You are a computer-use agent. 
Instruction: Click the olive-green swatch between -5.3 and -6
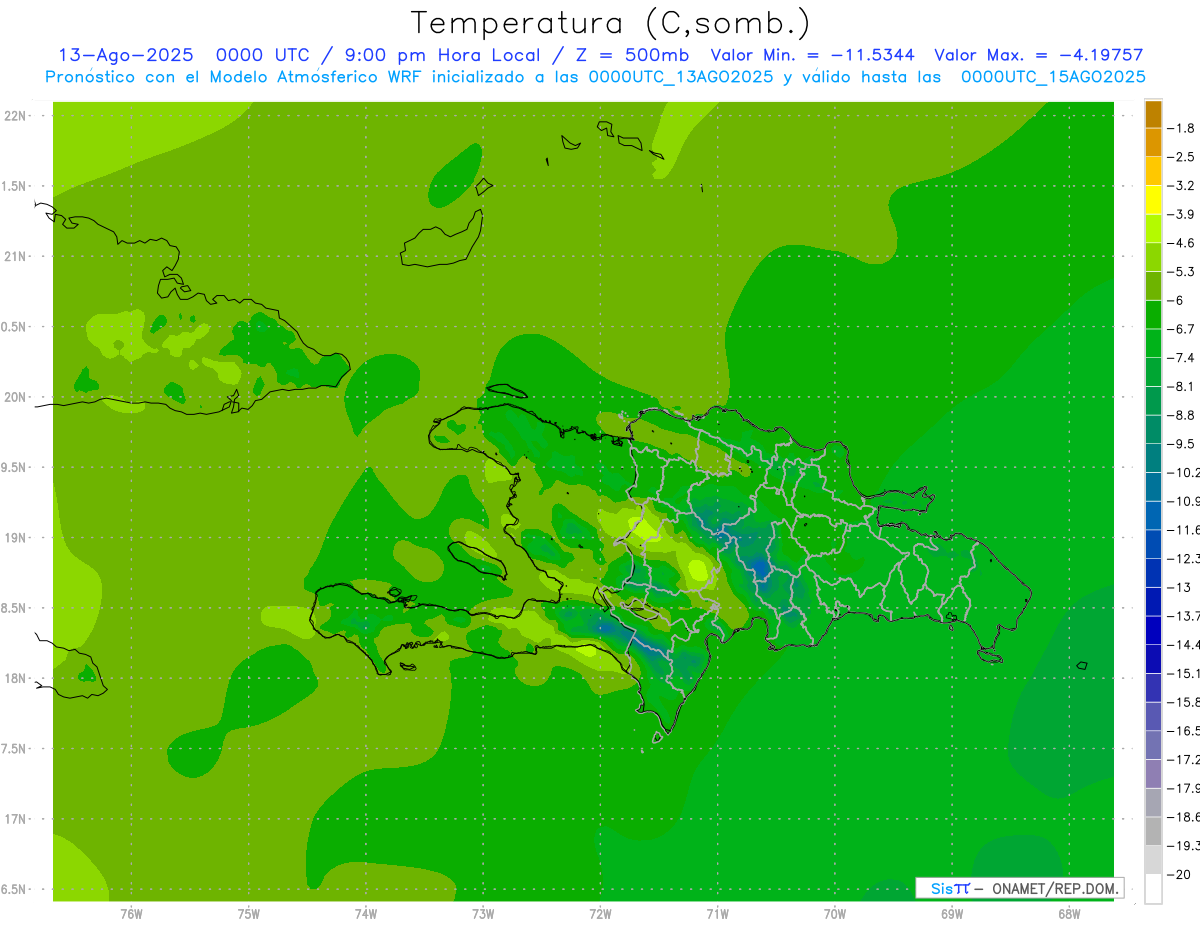point(1154,286)
